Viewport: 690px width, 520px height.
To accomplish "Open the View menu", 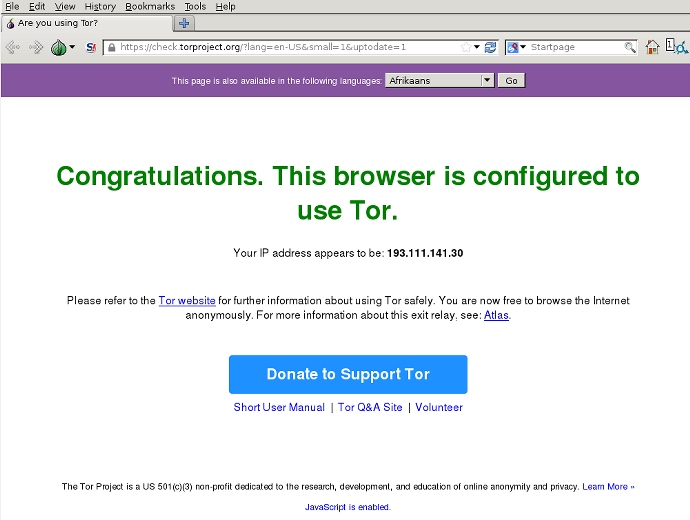I will click(x=65, y=6).
